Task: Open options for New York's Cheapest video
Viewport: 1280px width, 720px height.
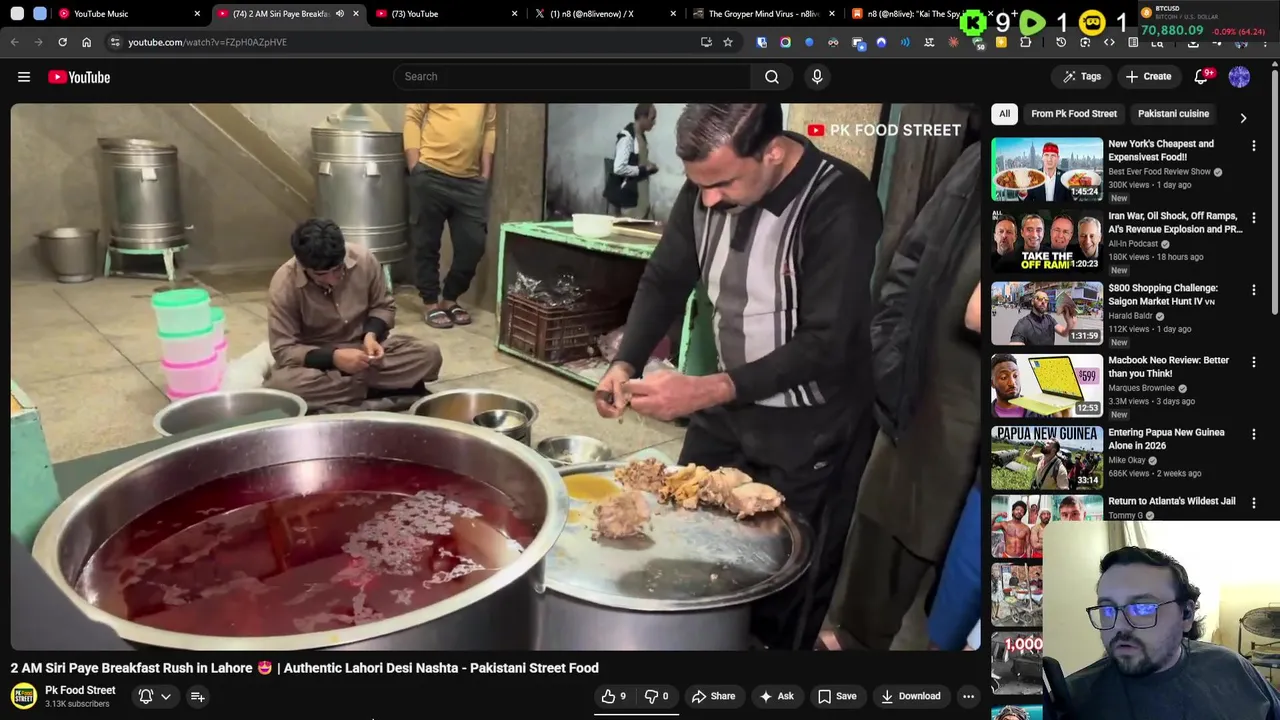Action: point(1253,146)
